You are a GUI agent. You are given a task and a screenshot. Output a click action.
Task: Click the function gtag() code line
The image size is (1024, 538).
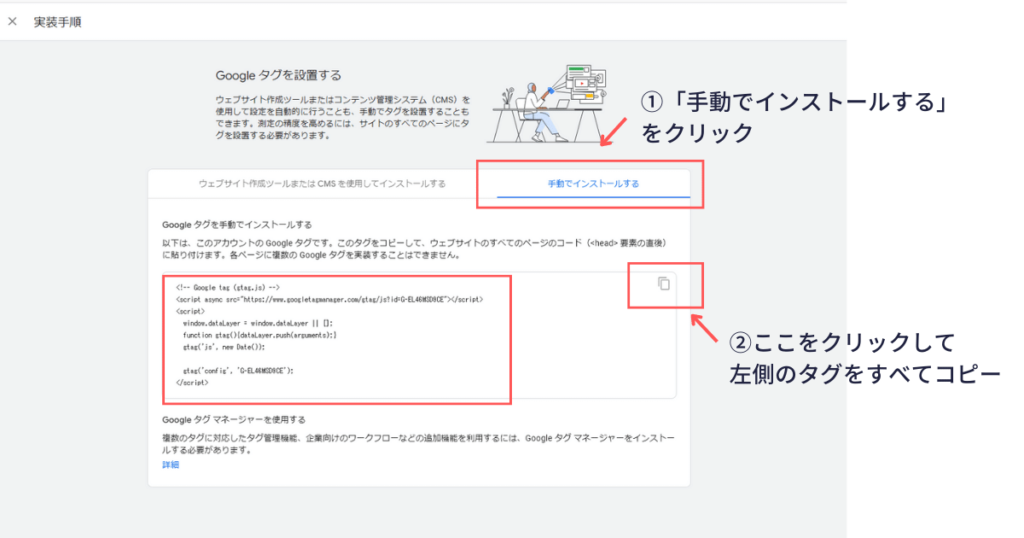[x=259, y=335]
